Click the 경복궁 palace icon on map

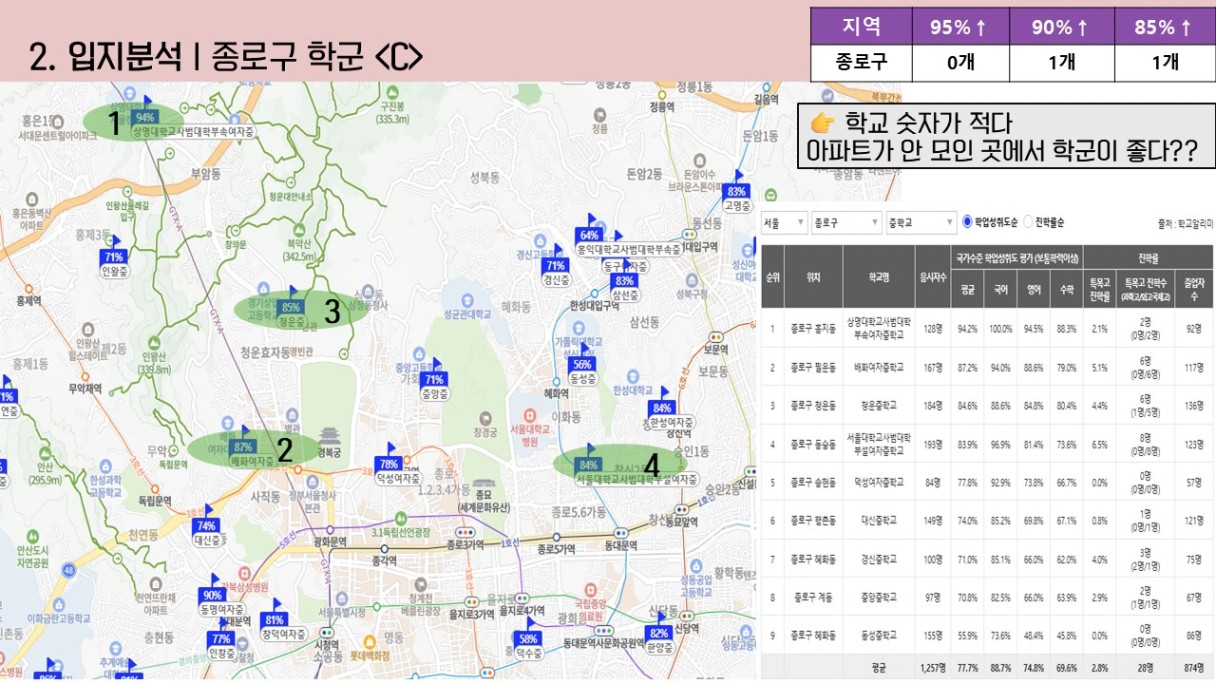click(329, 436)
